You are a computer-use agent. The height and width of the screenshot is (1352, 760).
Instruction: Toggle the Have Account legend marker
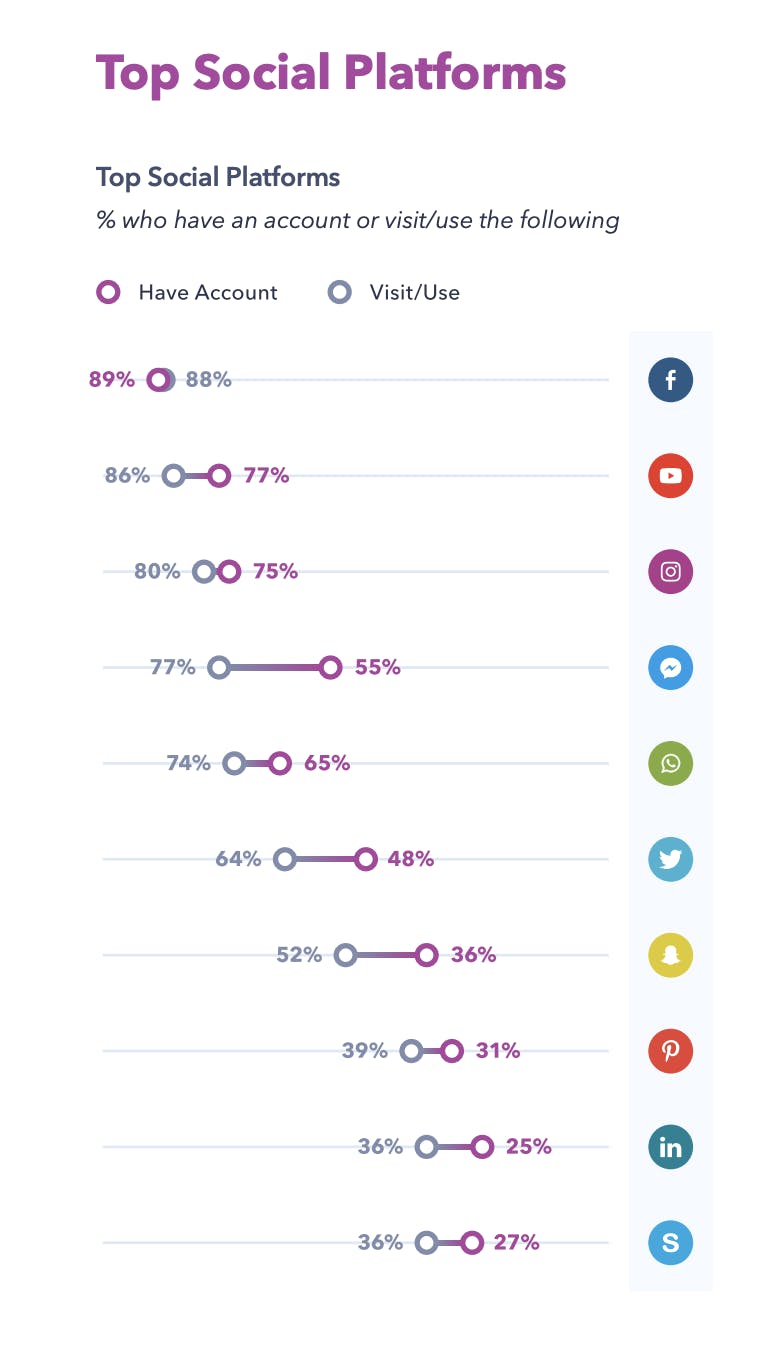coord(108,293)
